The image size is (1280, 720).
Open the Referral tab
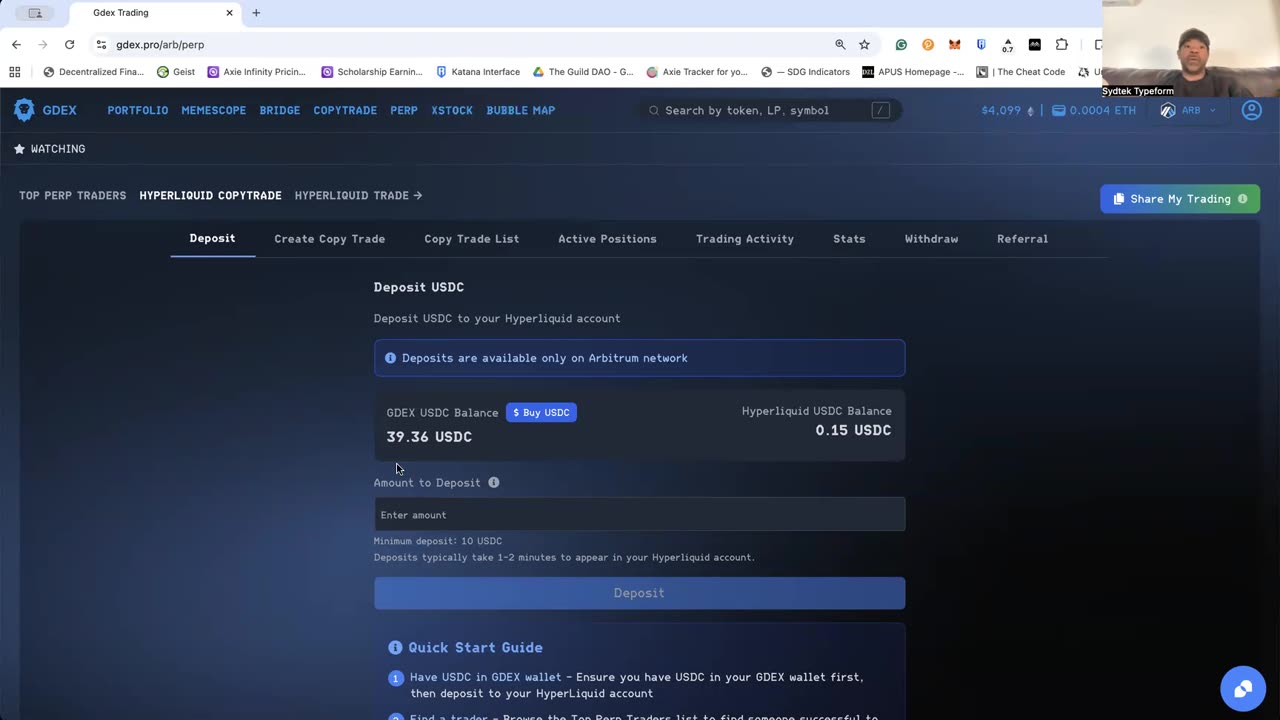tap(1022, 239)
